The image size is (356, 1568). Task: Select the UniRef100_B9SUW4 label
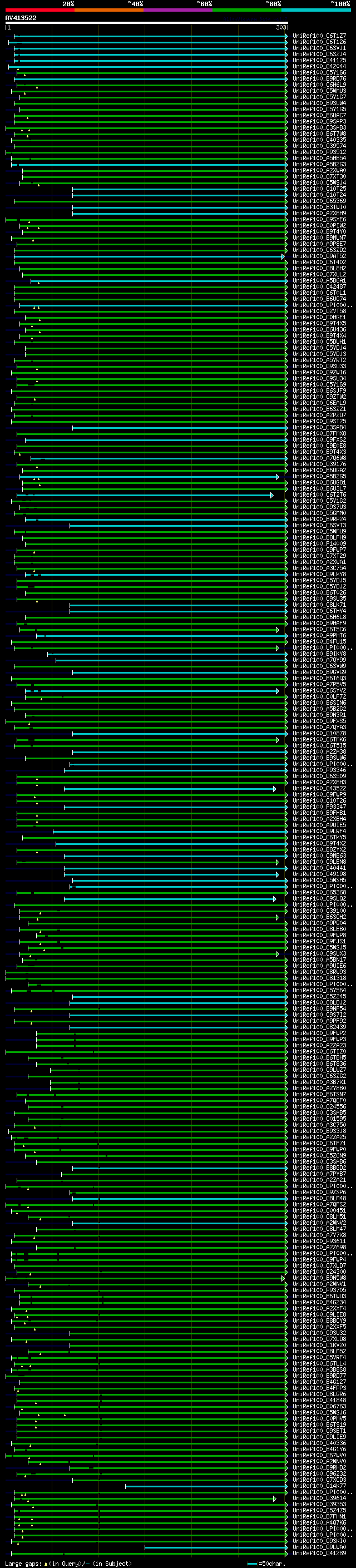[x=319, y=103]
